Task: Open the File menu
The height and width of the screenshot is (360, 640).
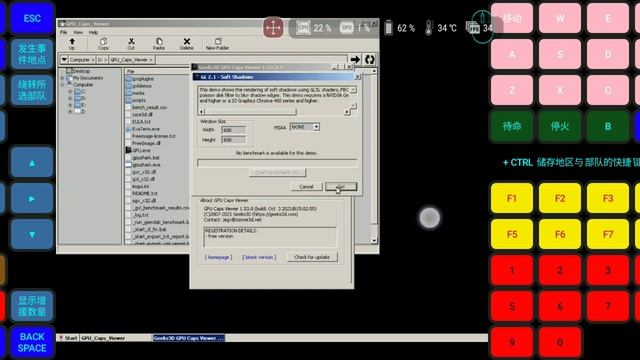Action: [64, 32]
